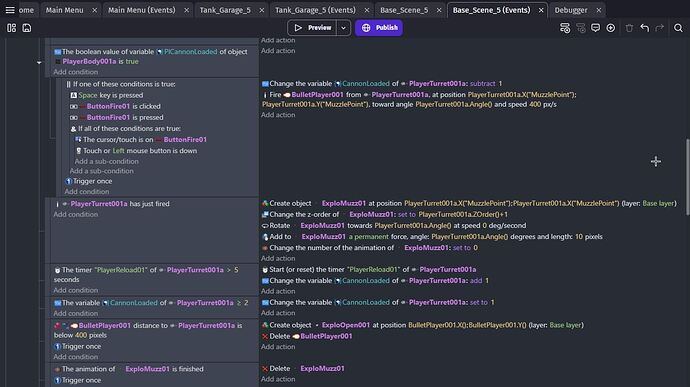Close the Base_Scene_5 tab
Viewport: 690px width, 387px height.
439,10
